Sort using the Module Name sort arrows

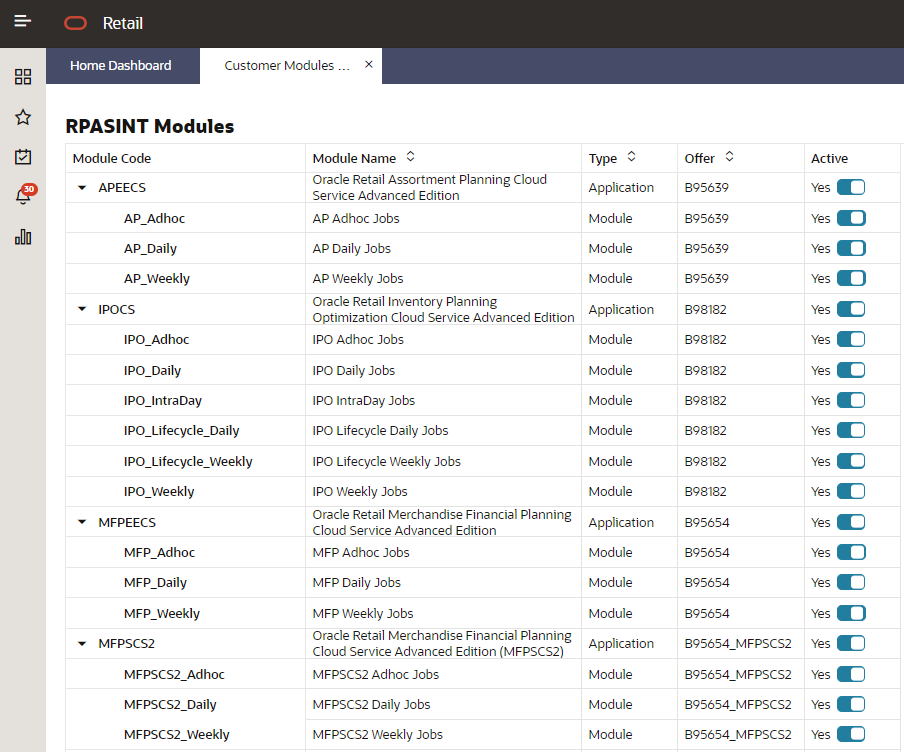[x=410, y=157]
